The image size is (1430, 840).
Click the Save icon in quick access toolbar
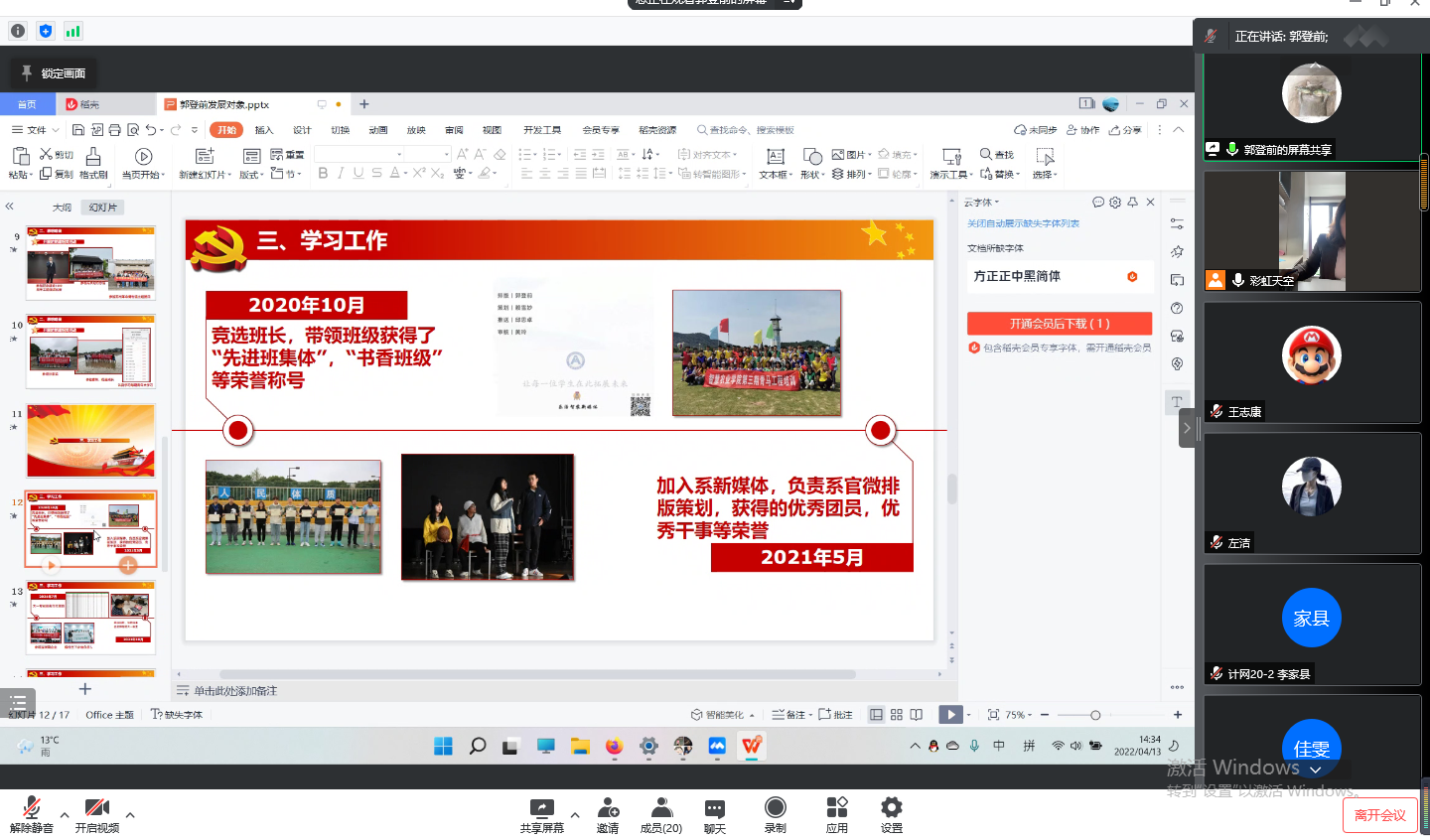pos(78,130)
